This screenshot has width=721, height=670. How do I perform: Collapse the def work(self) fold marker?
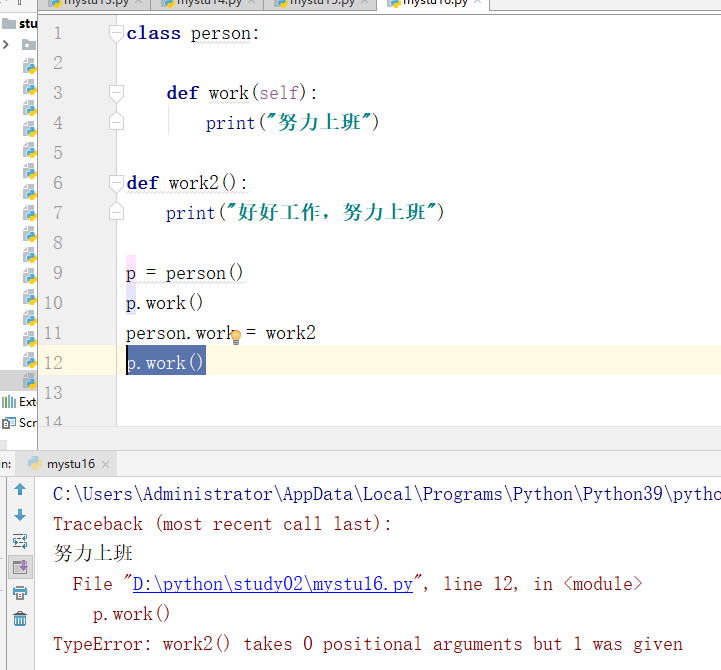(x=116, y=93)
